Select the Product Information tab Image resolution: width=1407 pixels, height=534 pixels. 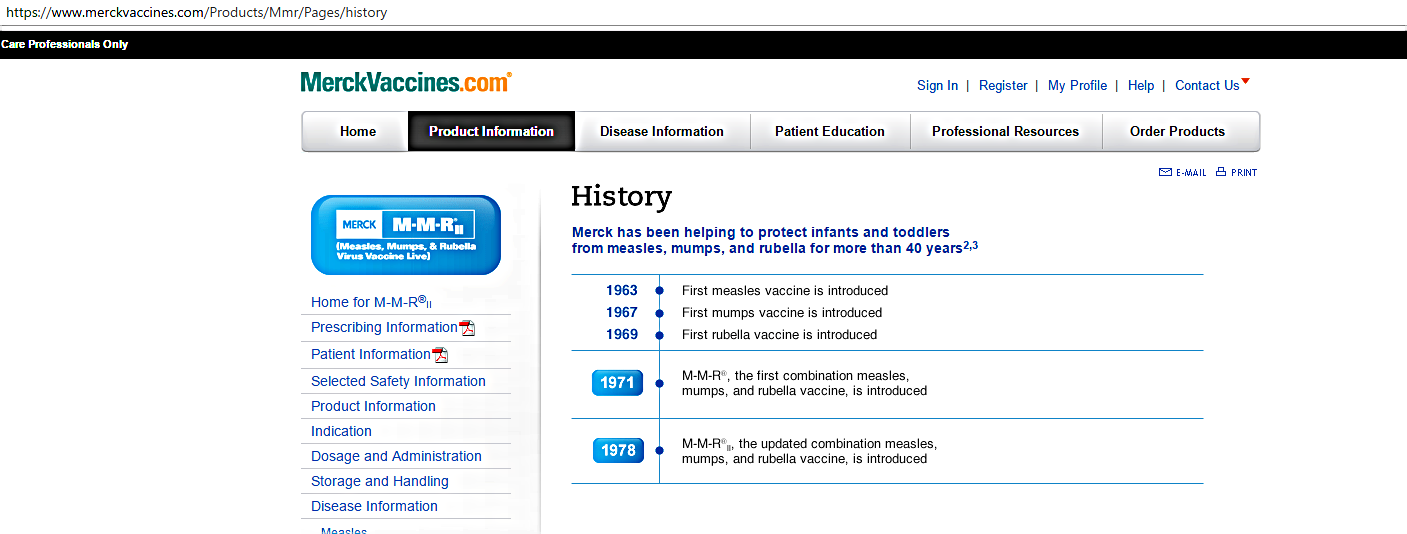pos(491,131)
